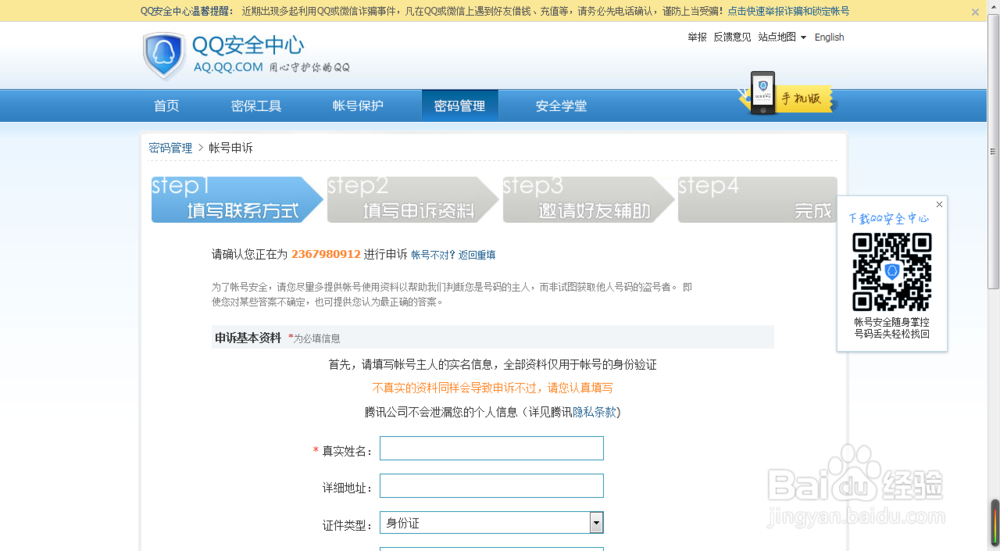
Task: Open the 密保工具 navigation tab
Action: tap(256, 106)
